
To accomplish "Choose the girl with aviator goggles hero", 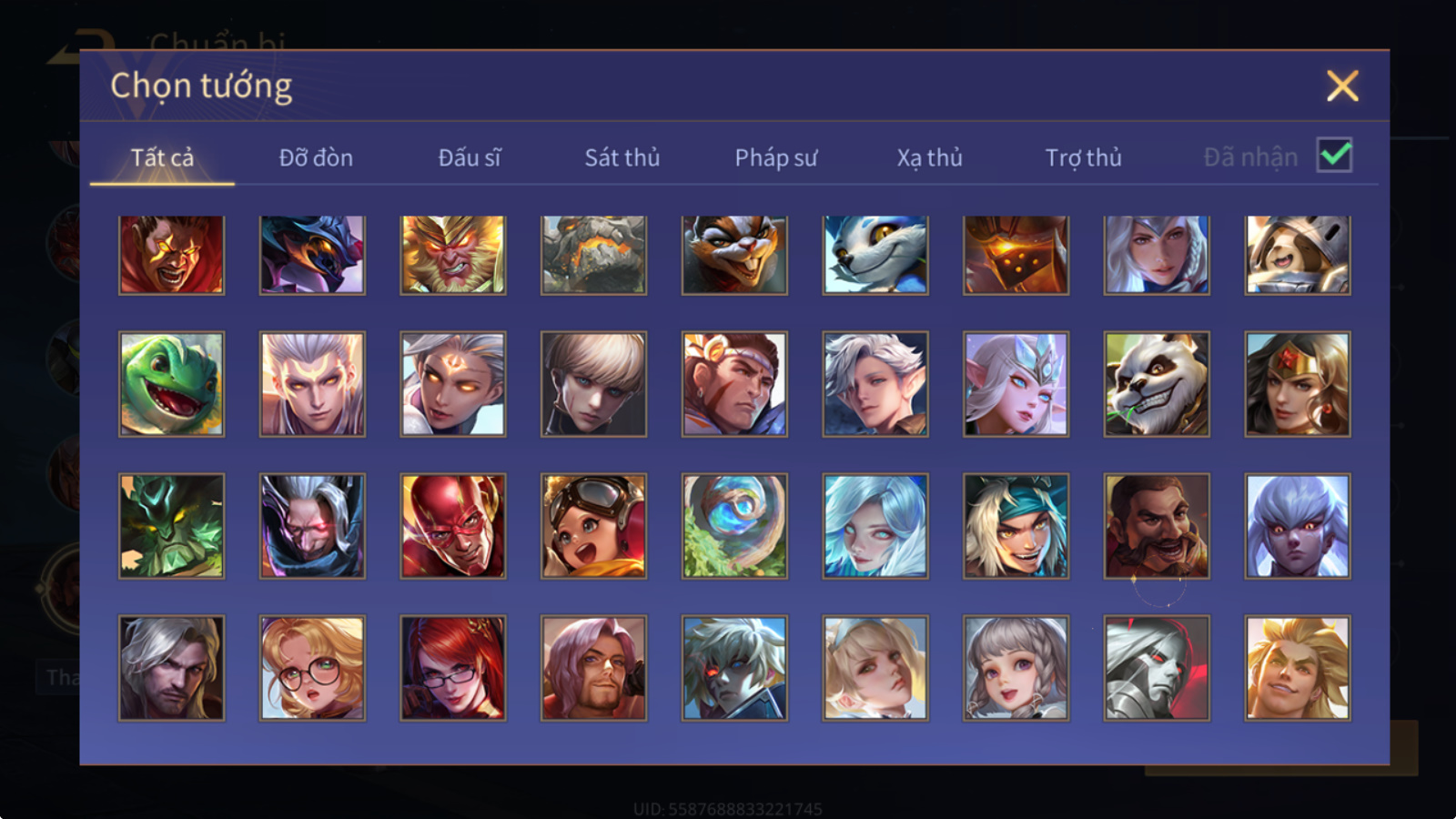I will tap(594, 526).
